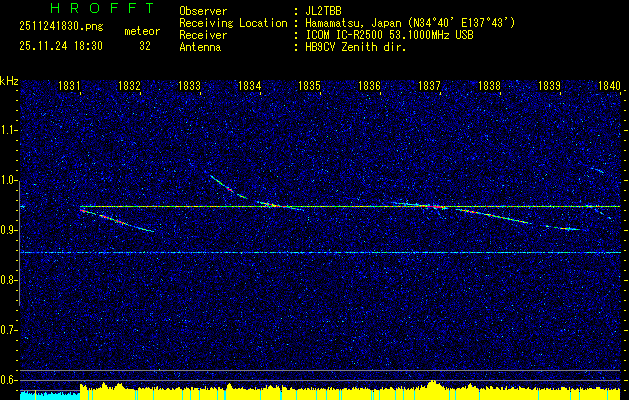The image size is (629, 400).
Task: Click the kHz unit label
Action: pyautogui.click(x=9, y=80)
